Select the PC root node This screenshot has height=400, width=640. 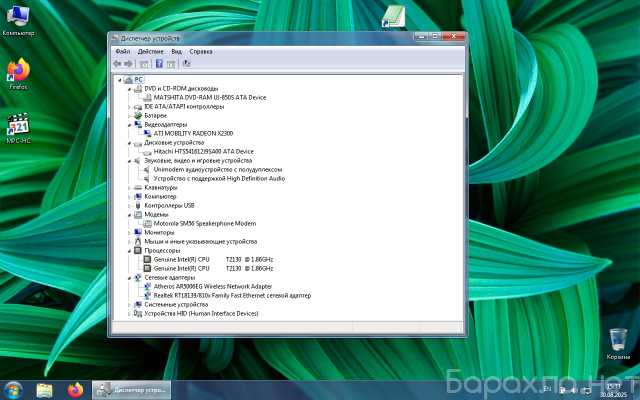pos(138,80)
